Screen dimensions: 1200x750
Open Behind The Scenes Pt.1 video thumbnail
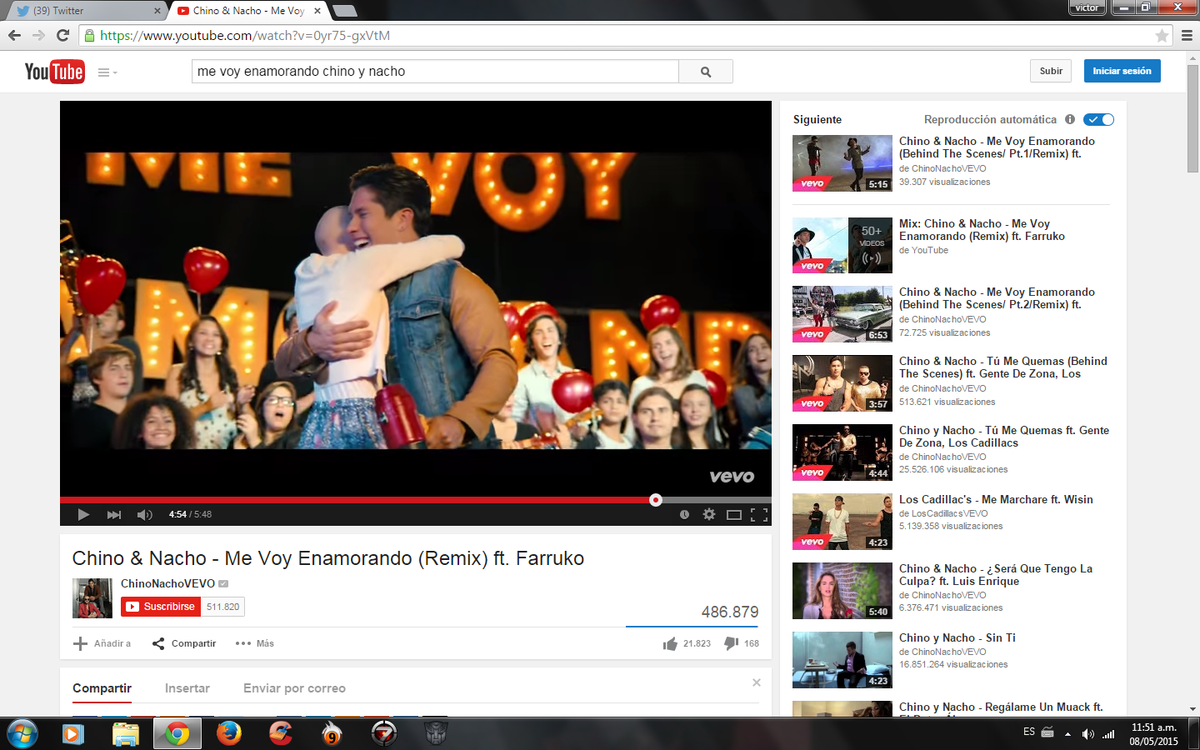(x=842, y=163)
